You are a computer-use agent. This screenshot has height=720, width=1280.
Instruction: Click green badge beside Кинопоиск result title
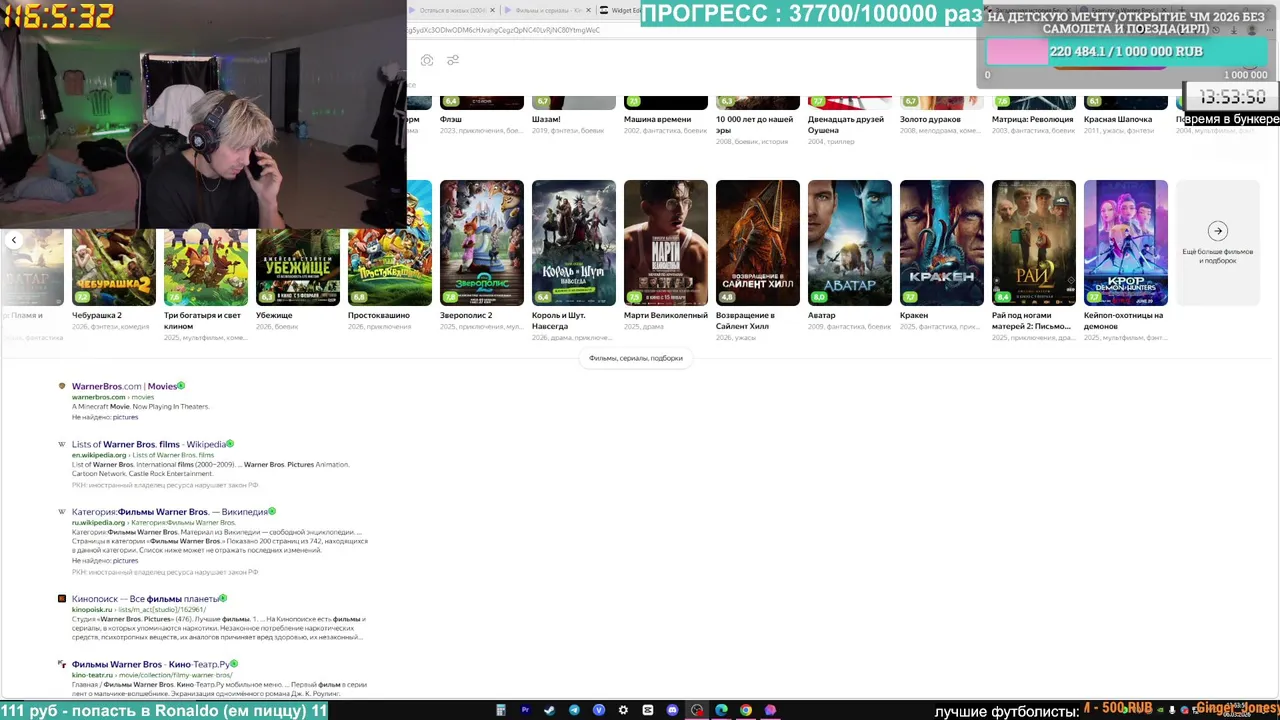[x=223, y=599]
